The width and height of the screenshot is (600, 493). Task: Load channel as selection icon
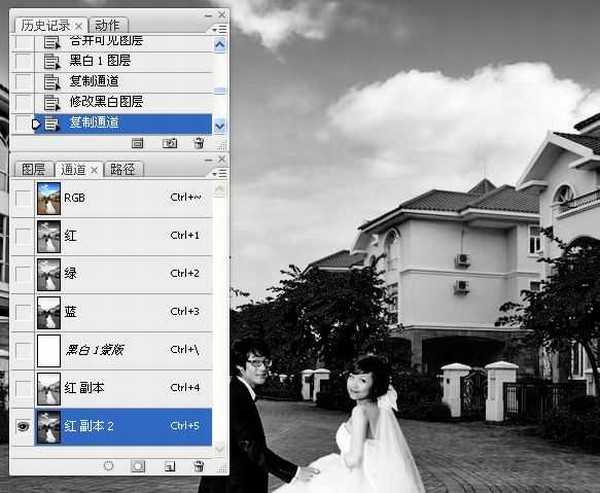(108, 466)
